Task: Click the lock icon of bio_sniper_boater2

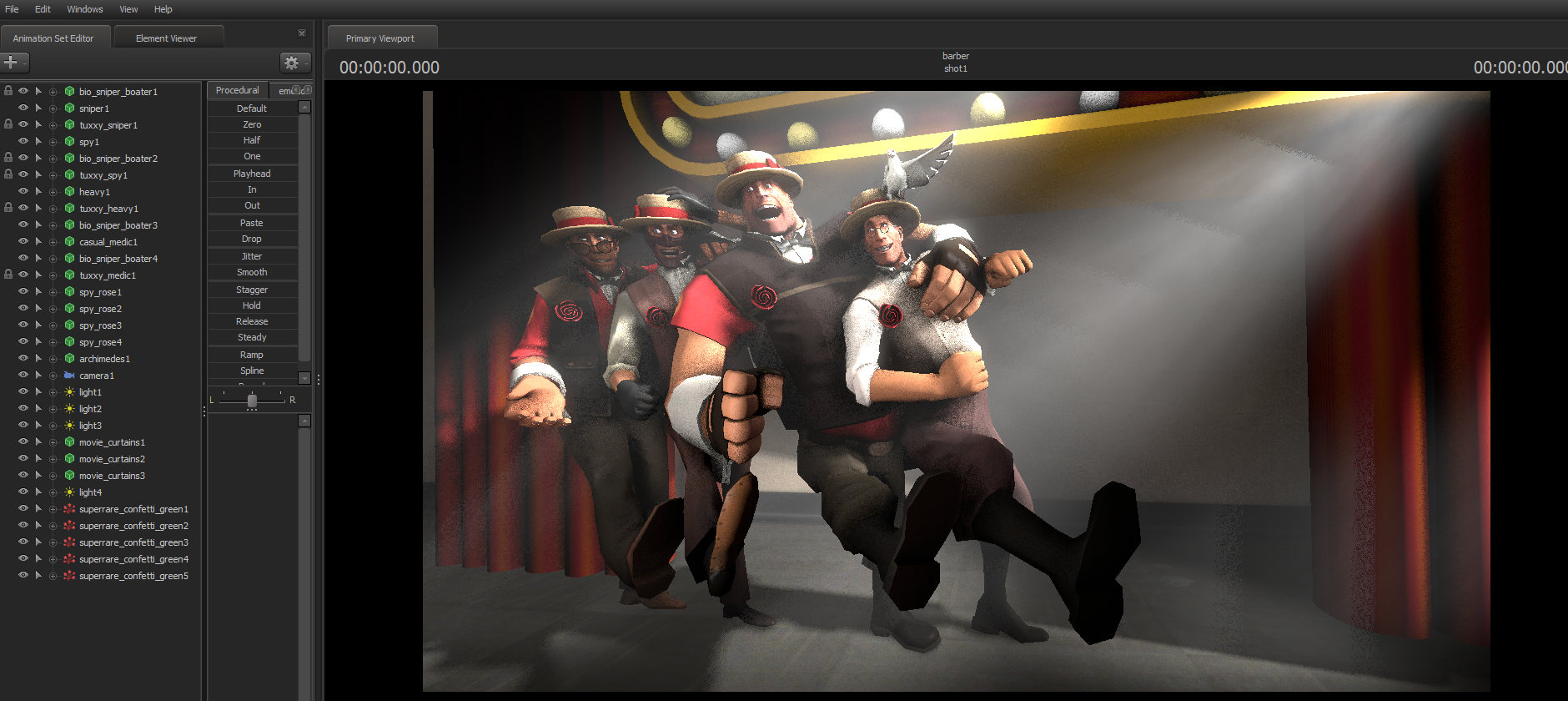Action: click(x=8, y=158)
